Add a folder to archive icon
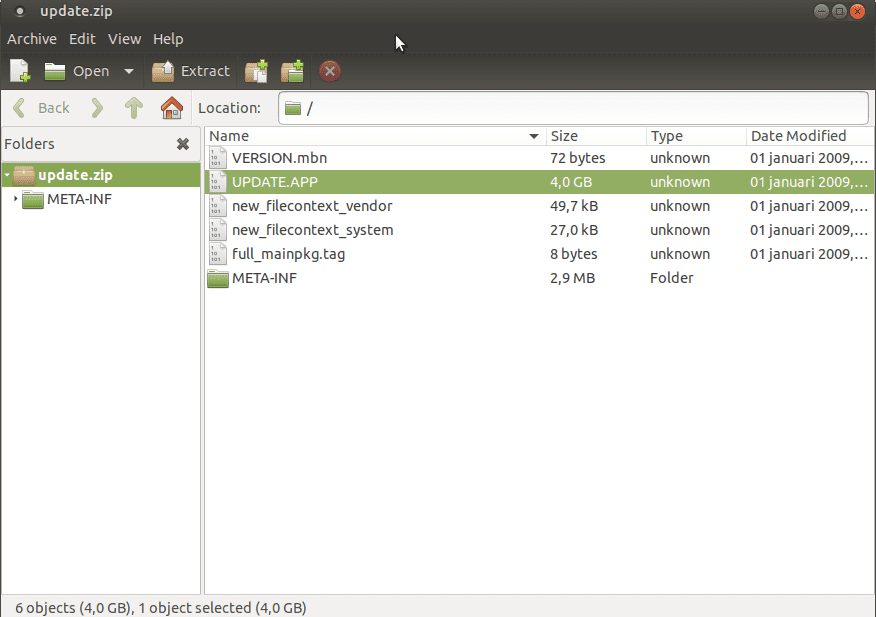 [292, 71]
